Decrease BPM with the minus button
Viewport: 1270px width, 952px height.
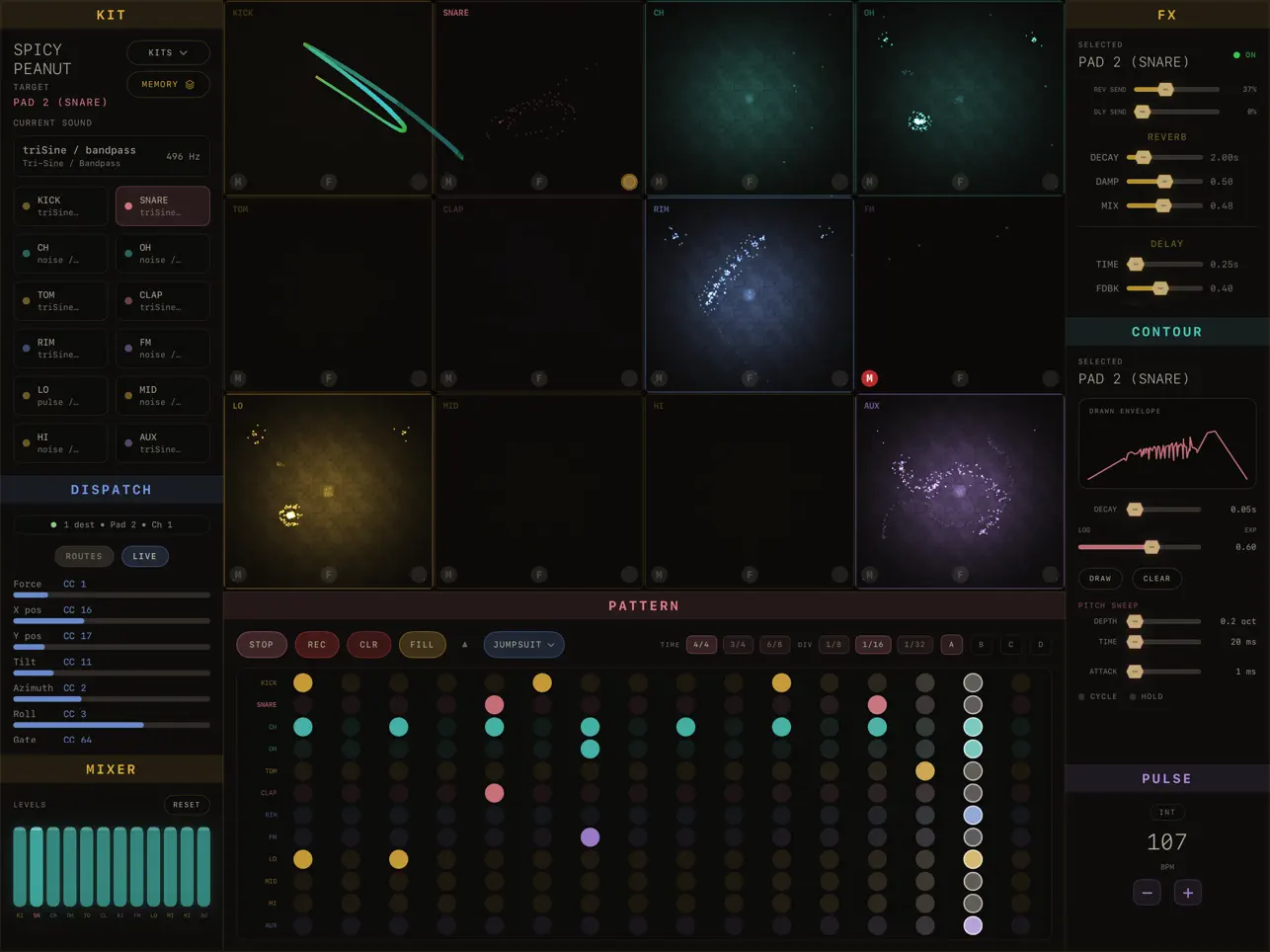tap(1147, 893)
